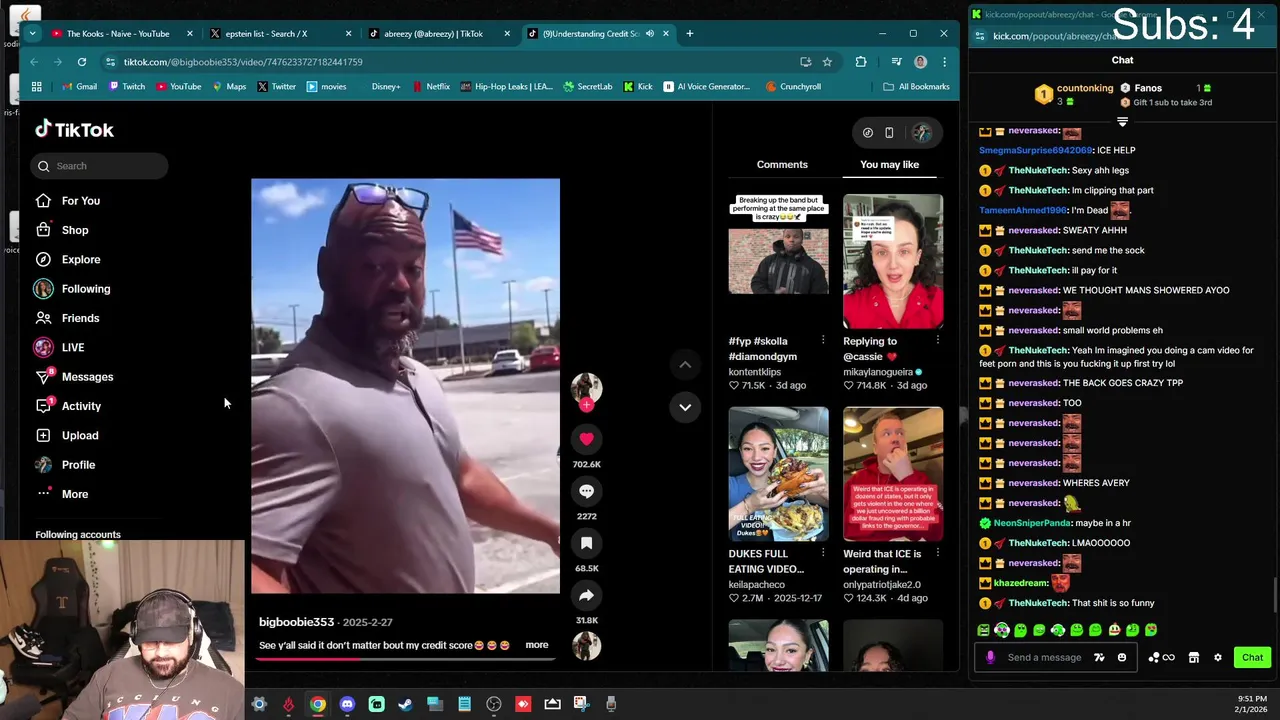Open Hip-Hop Leaks bookmark
Image resolution: width=1280 pixels, height=720 pixels.
[x=506, y=87]
